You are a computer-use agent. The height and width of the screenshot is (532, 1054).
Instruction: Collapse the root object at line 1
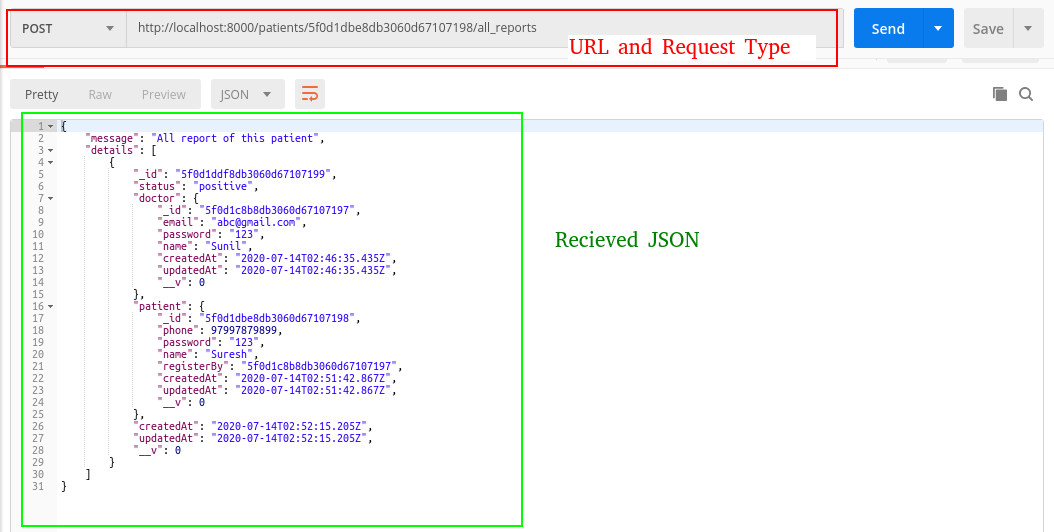(x=50, y=126)
